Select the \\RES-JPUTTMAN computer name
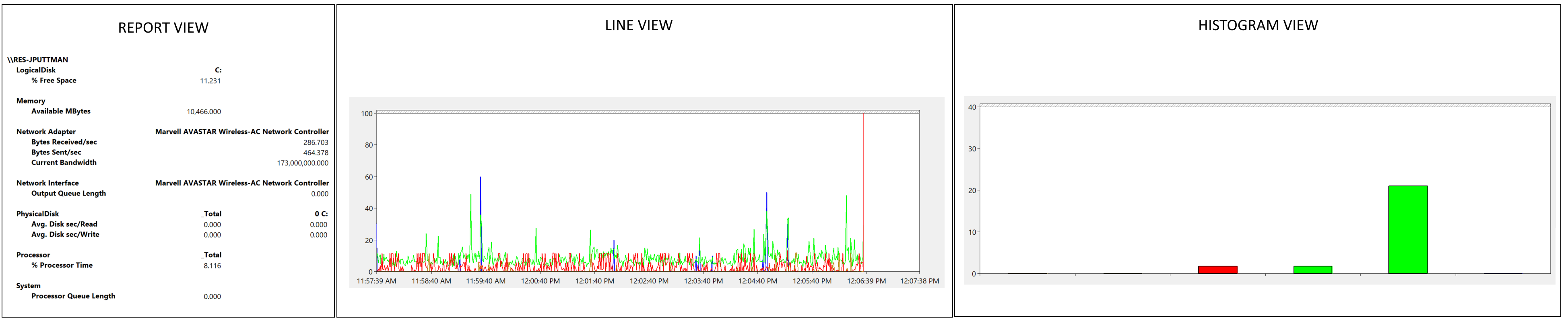 38,60
